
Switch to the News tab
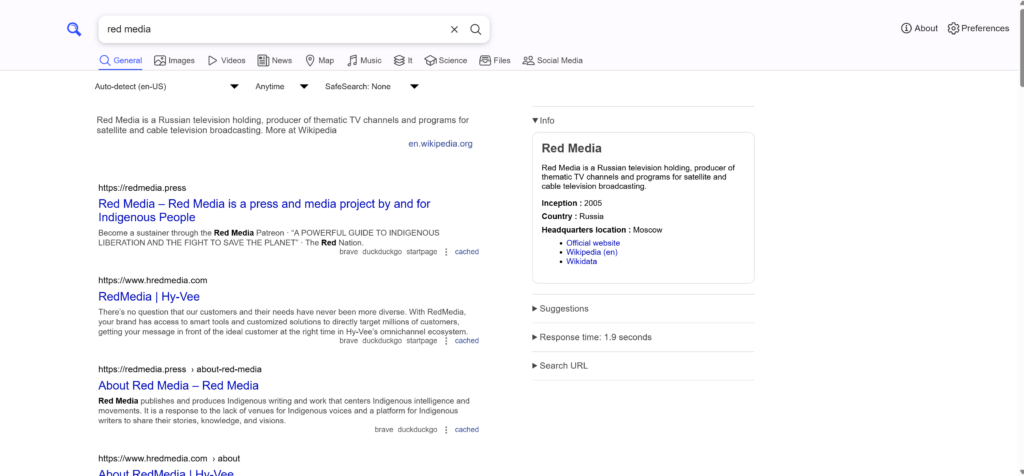click(275, 60)
